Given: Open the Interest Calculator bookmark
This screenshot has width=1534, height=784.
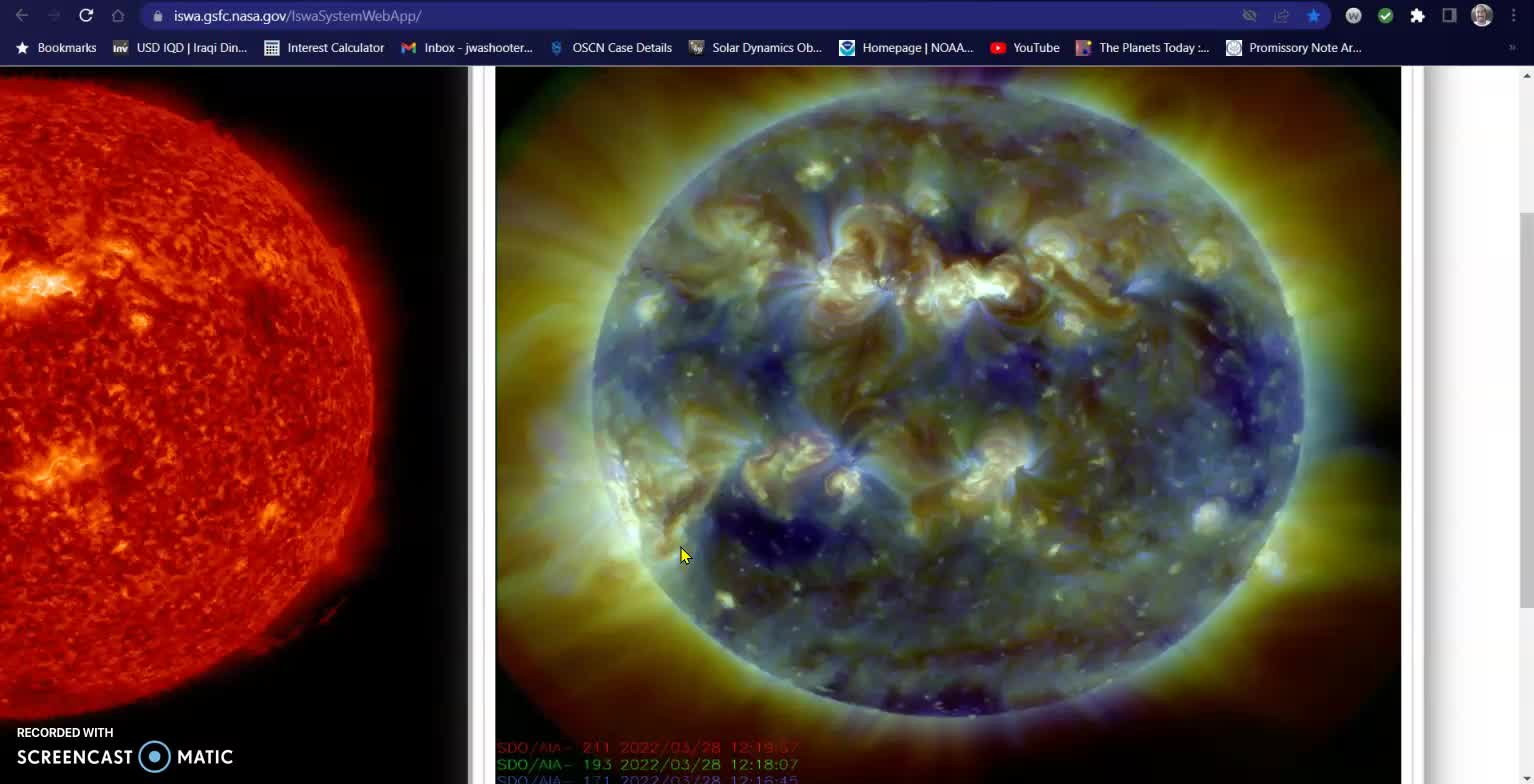Looking at the screenshot, I should coord(324,48).
